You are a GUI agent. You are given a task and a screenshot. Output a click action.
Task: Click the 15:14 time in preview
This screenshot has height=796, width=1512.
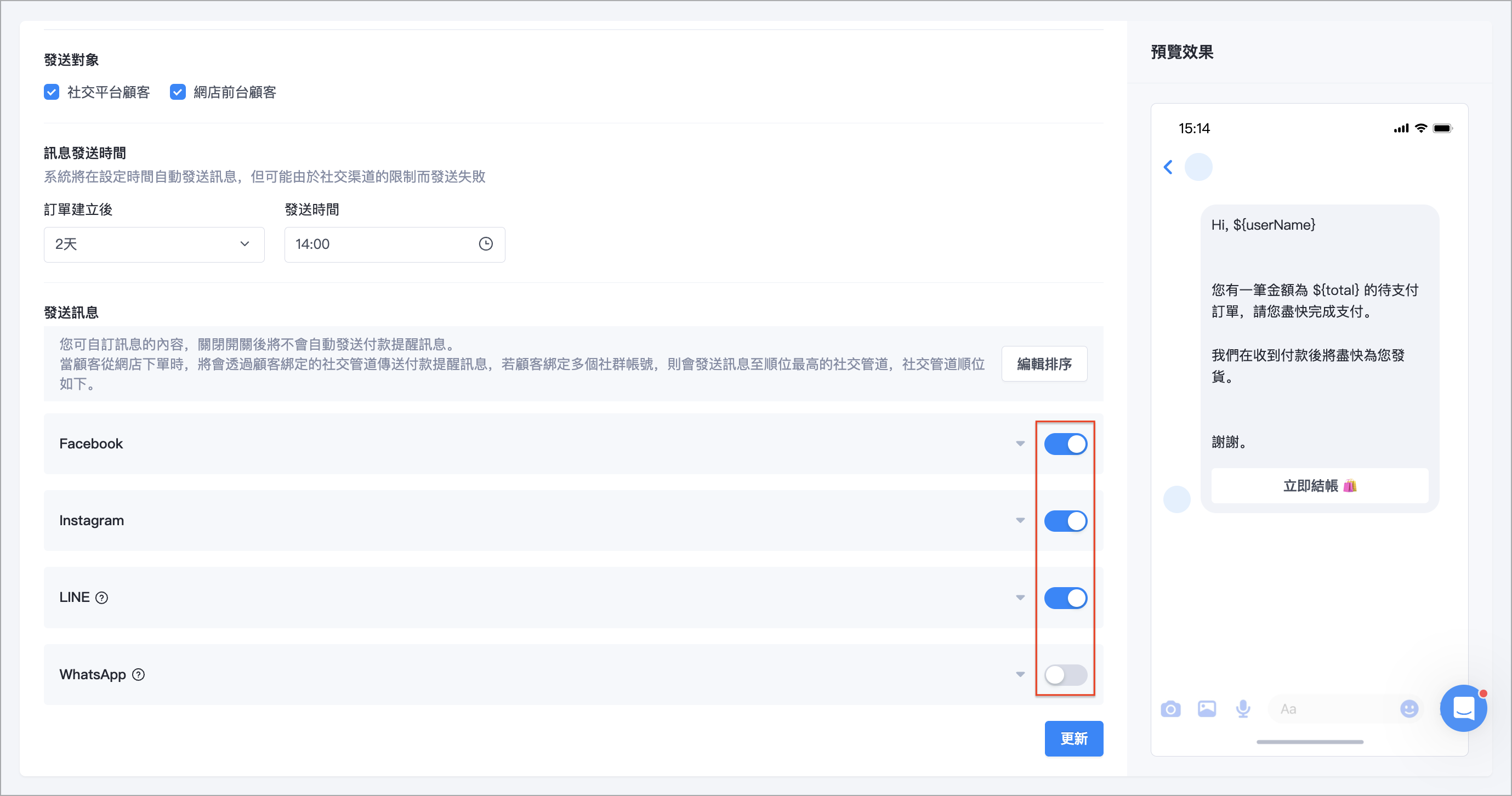(x=1194, y=129)
